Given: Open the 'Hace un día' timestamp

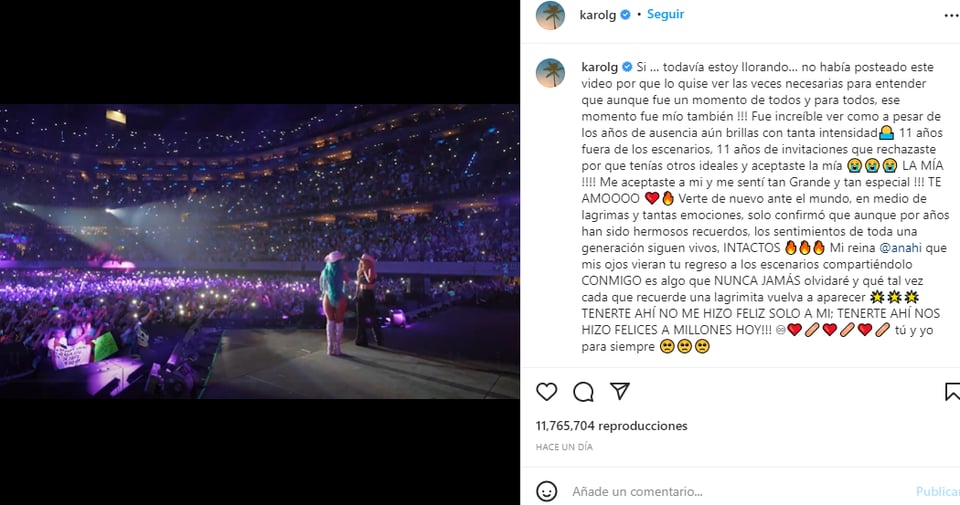Looking at the screenshot, I should coord(564,447).
